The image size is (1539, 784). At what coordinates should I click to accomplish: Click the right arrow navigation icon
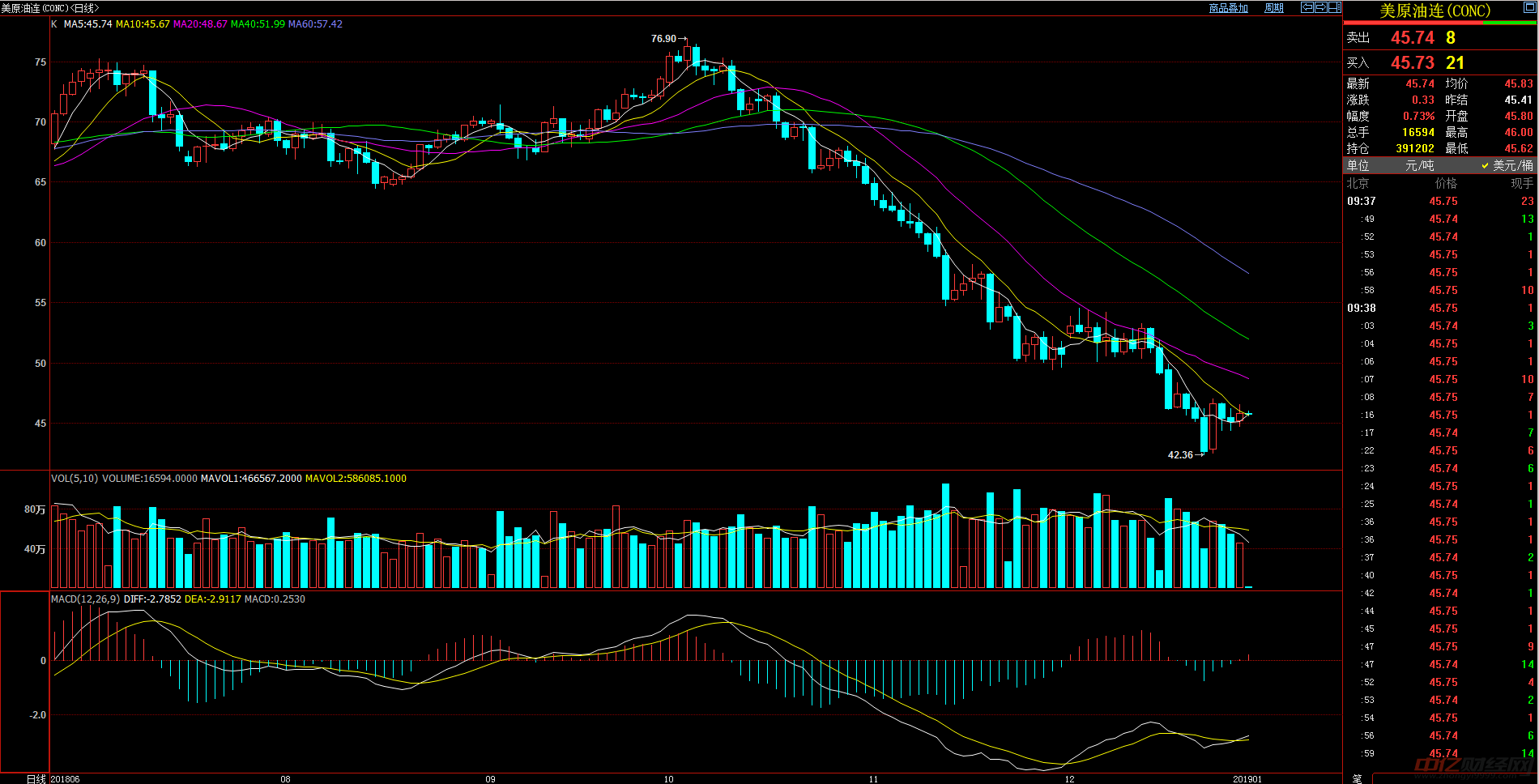(1320, 7)
